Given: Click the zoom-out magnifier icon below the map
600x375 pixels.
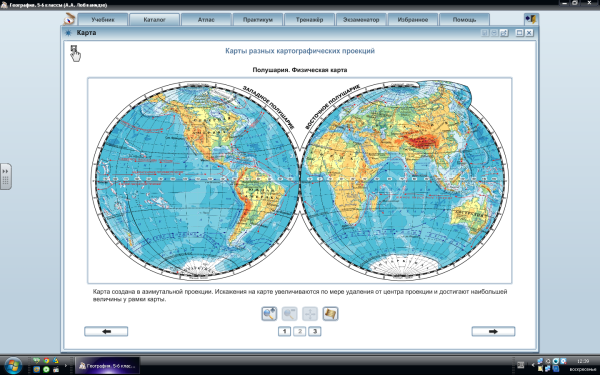Looking at the screenshot, I should (x=289, y=314).
